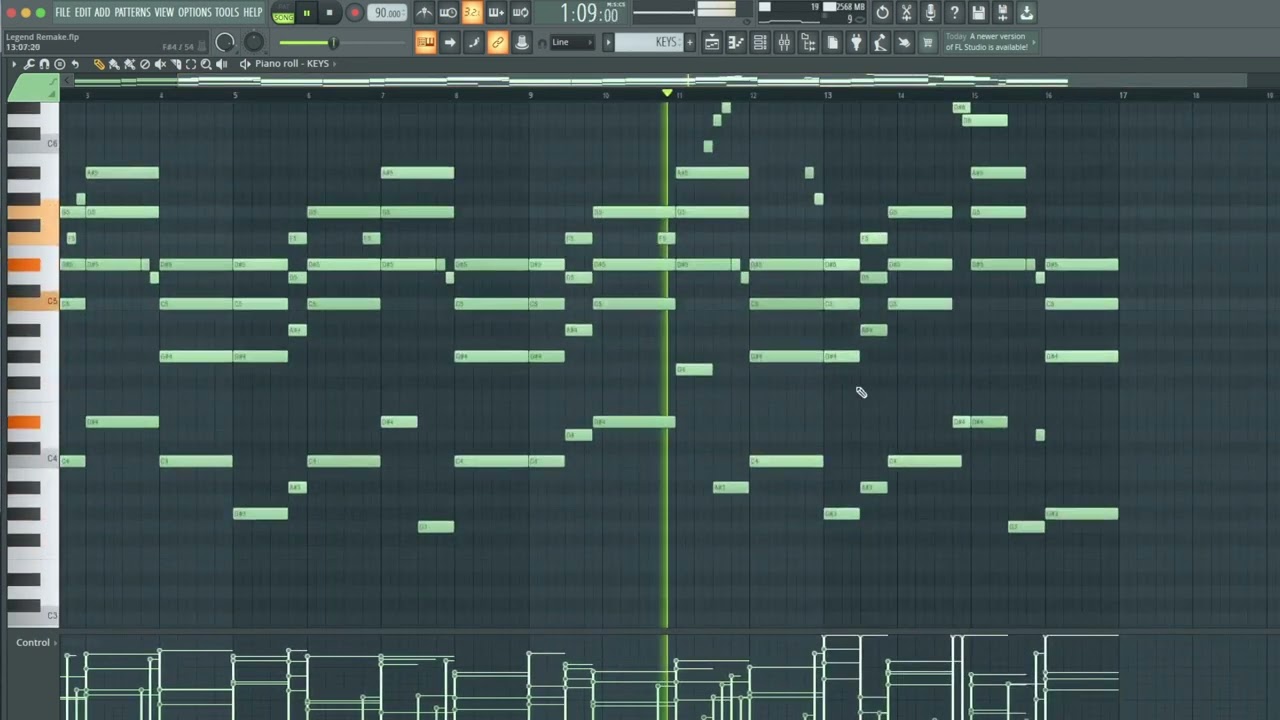
Task: Toggle typing keyboard to piano icon
Action: click(x=425, y=42)
